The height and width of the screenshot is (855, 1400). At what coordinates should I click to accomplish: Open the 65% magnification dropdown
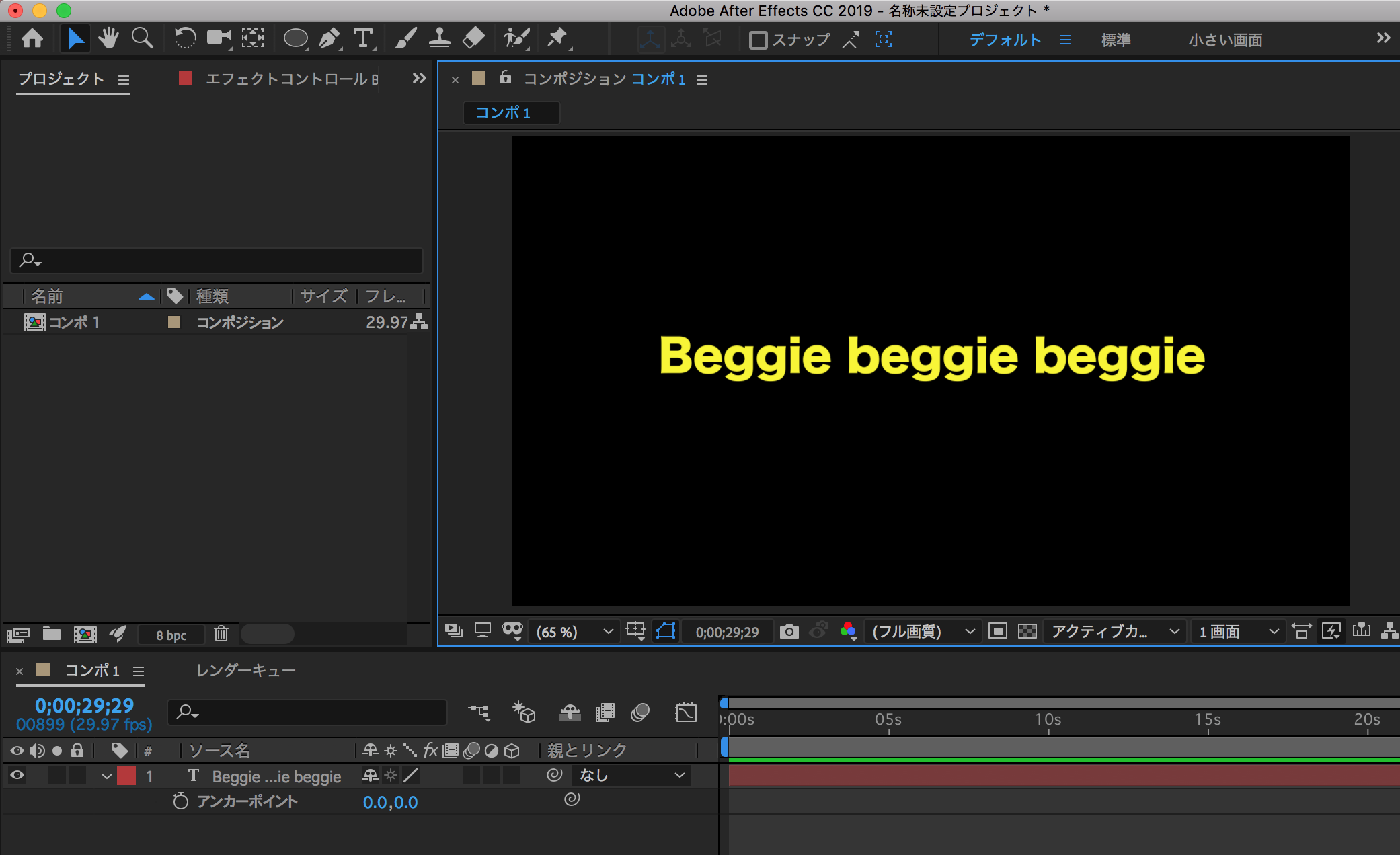pos(574,632)
